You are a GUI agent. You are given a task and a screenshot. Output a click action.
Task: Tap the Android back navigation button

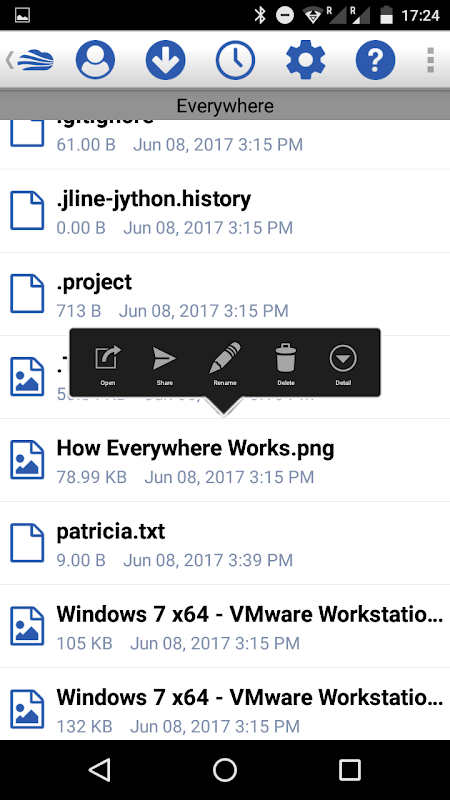tap(99, 769)
